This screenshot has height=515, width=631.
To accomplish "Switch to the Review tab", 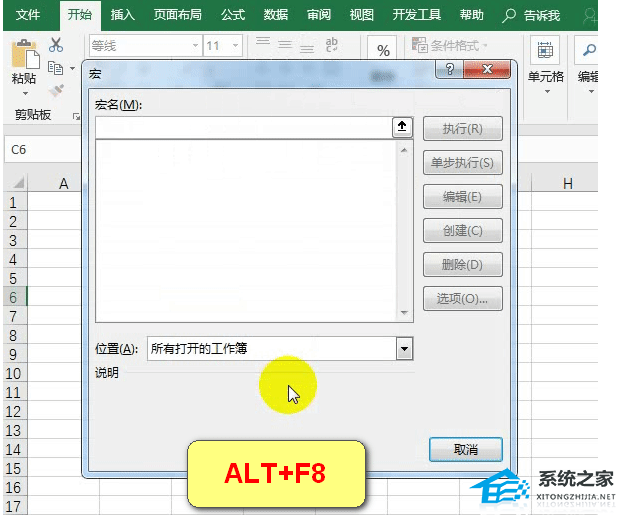I will [319, 15].
